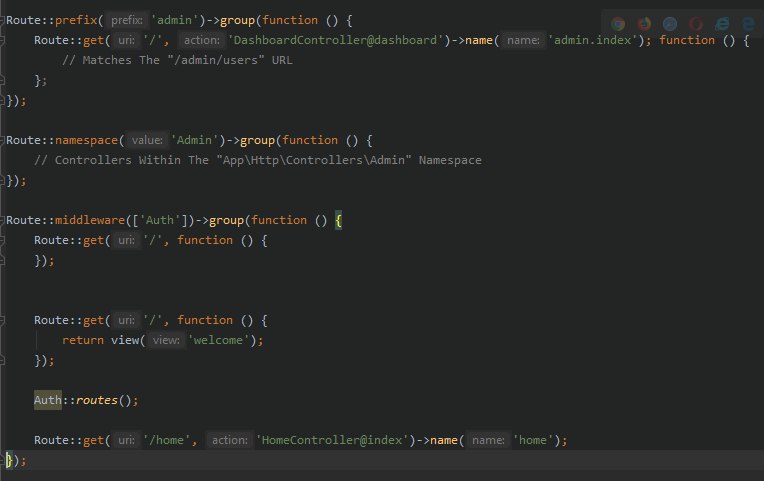Collapse fold marker beside welcome view route
Screen dimensions: 764x481
[2, 320]
